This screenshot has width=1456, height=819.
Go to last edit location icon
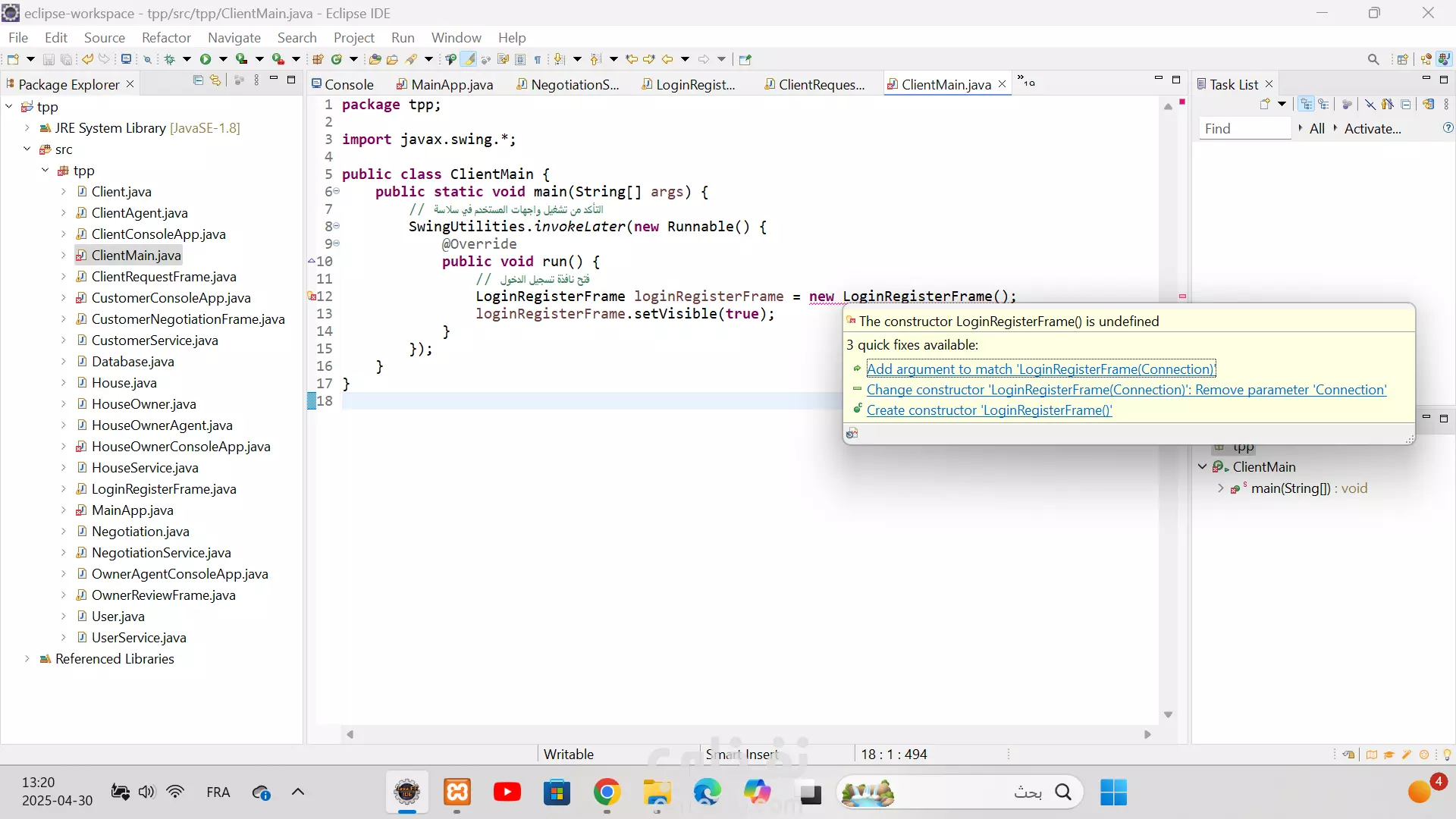pyautogui.click(x=632, y=59)
